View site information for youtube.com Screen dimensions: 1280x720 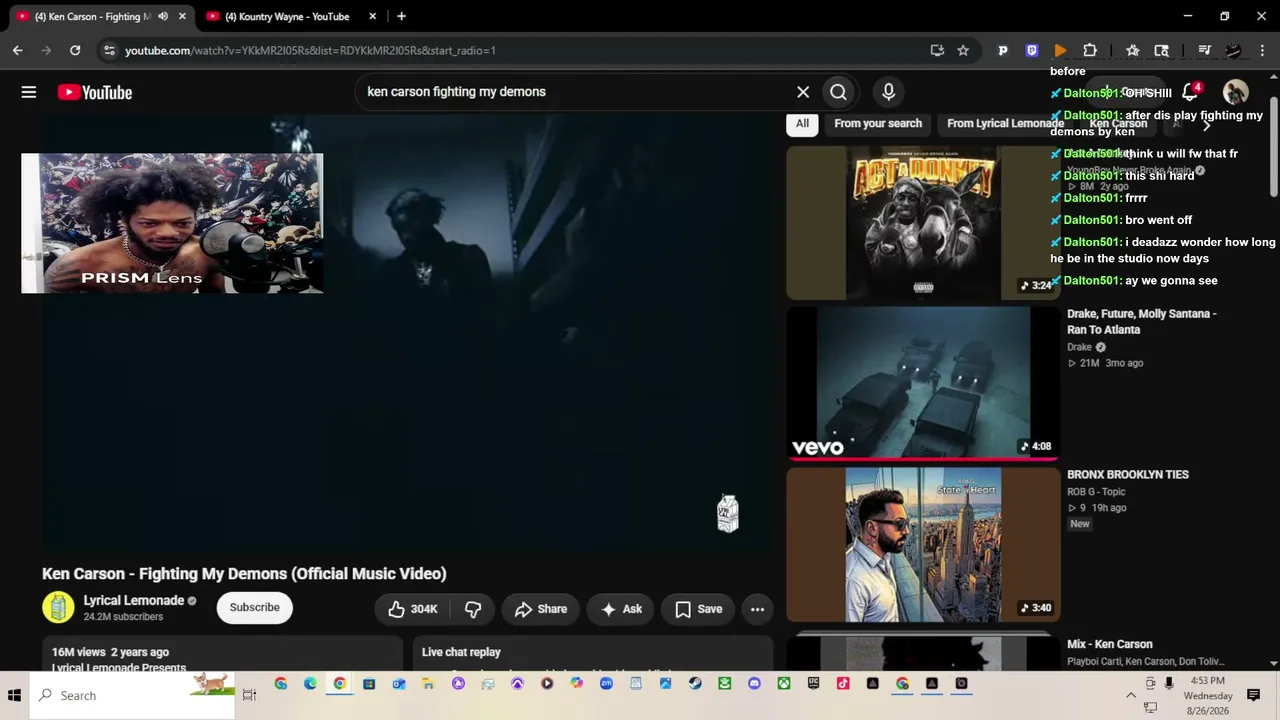click(x=109, y=50)
